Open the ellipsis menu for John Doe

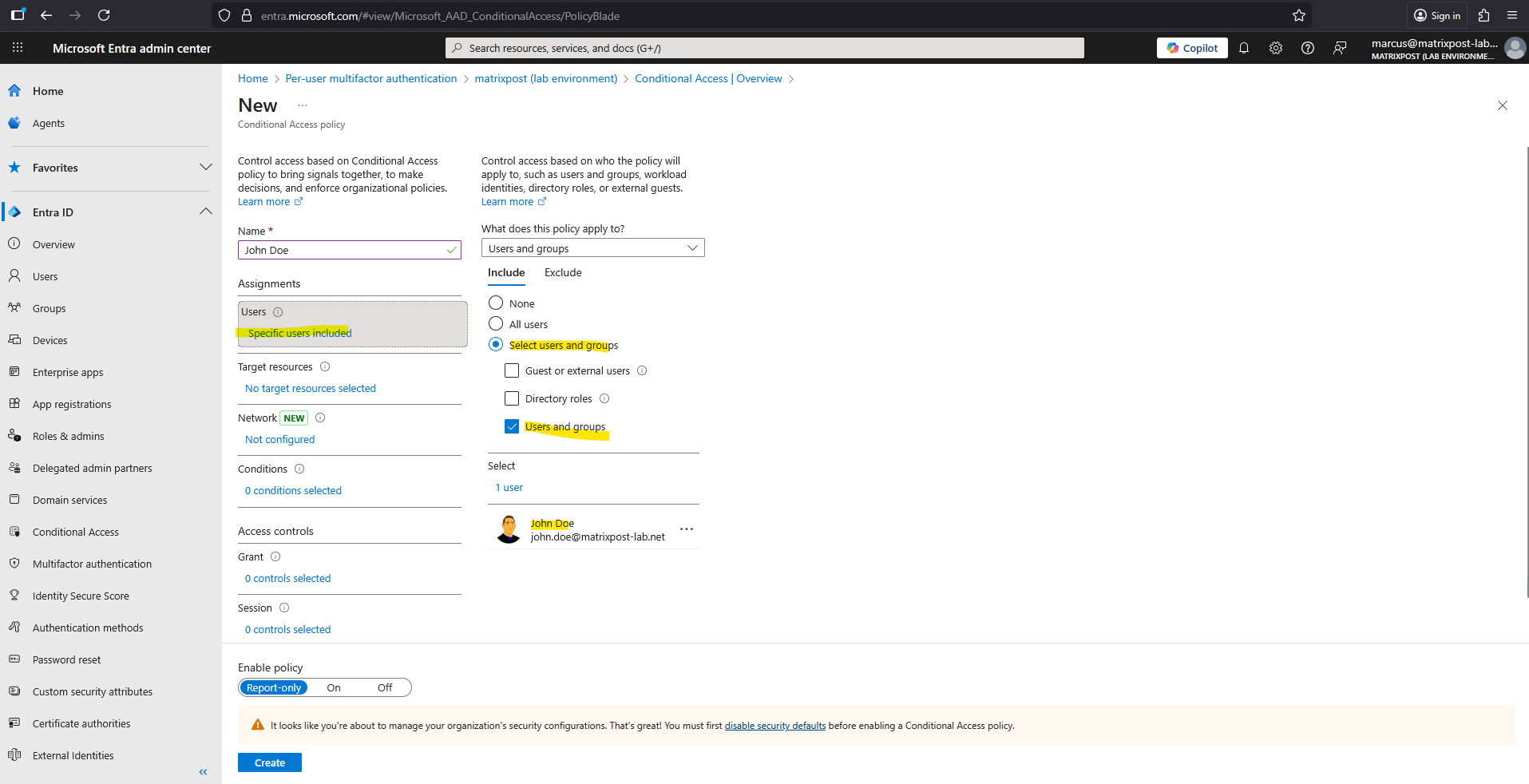tap(686, 529)
